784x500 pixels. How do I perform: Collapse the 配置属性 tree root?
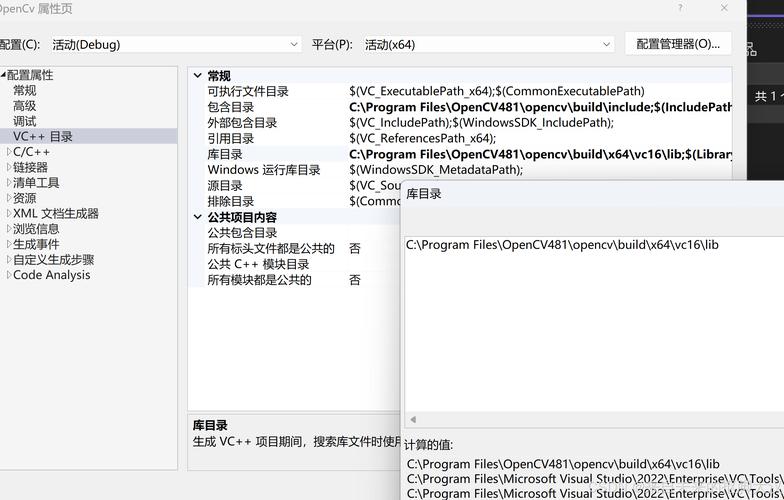coord(4,75)
